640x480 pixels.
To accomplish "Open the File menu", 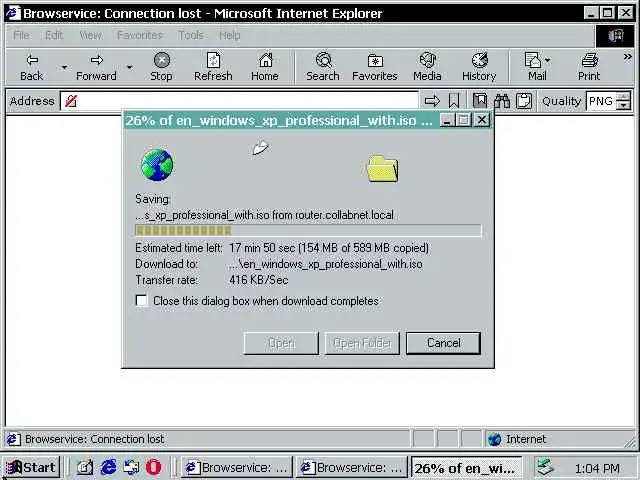I will pos(21,36).
